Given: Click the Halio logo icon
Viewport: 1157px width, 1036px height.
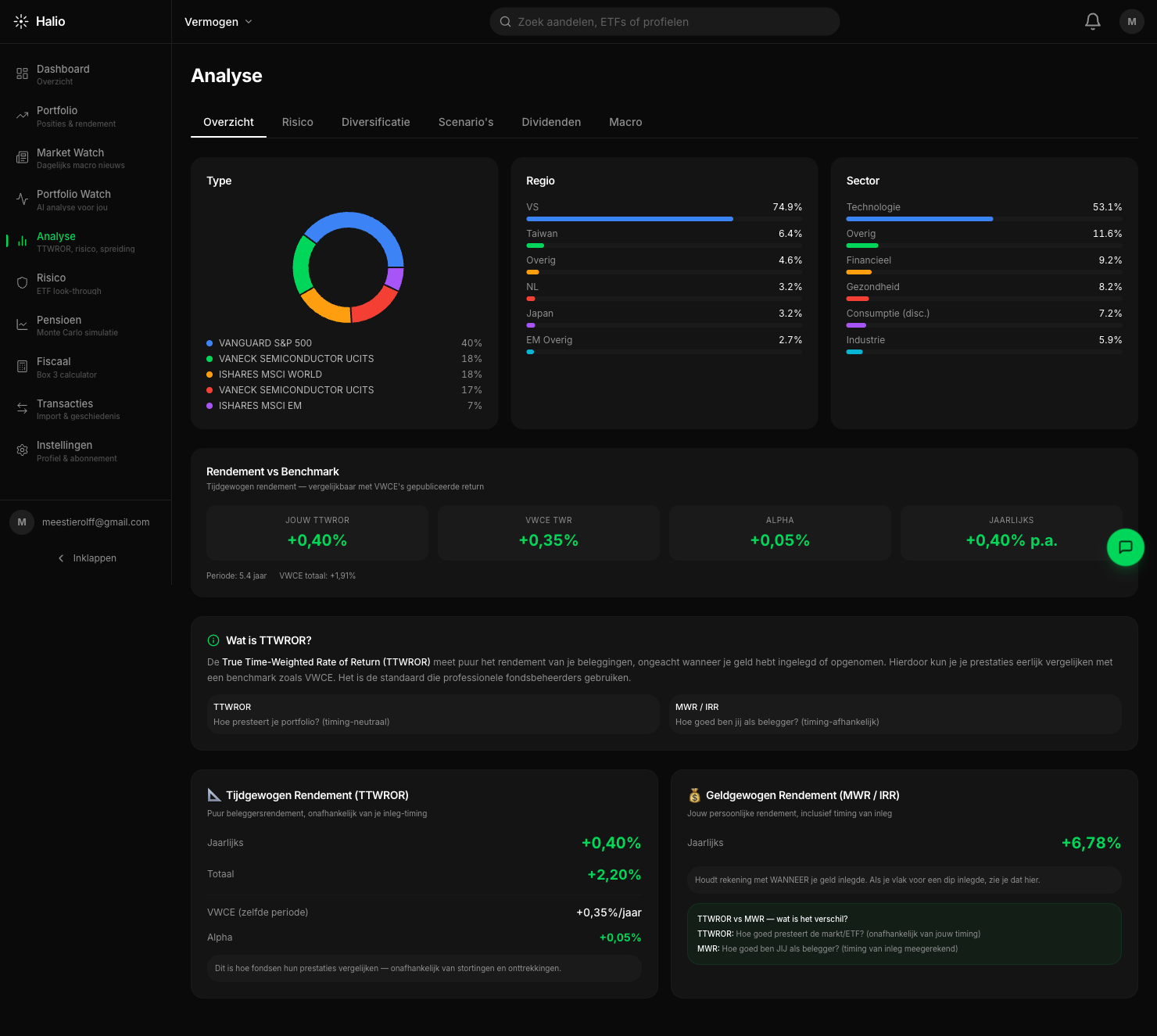Looking at the screenshot, I should 21,22.
